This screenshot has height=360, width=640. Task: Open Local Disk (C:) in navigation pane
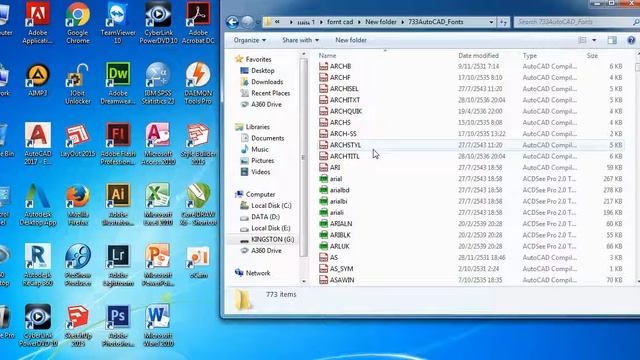[271, 206]
